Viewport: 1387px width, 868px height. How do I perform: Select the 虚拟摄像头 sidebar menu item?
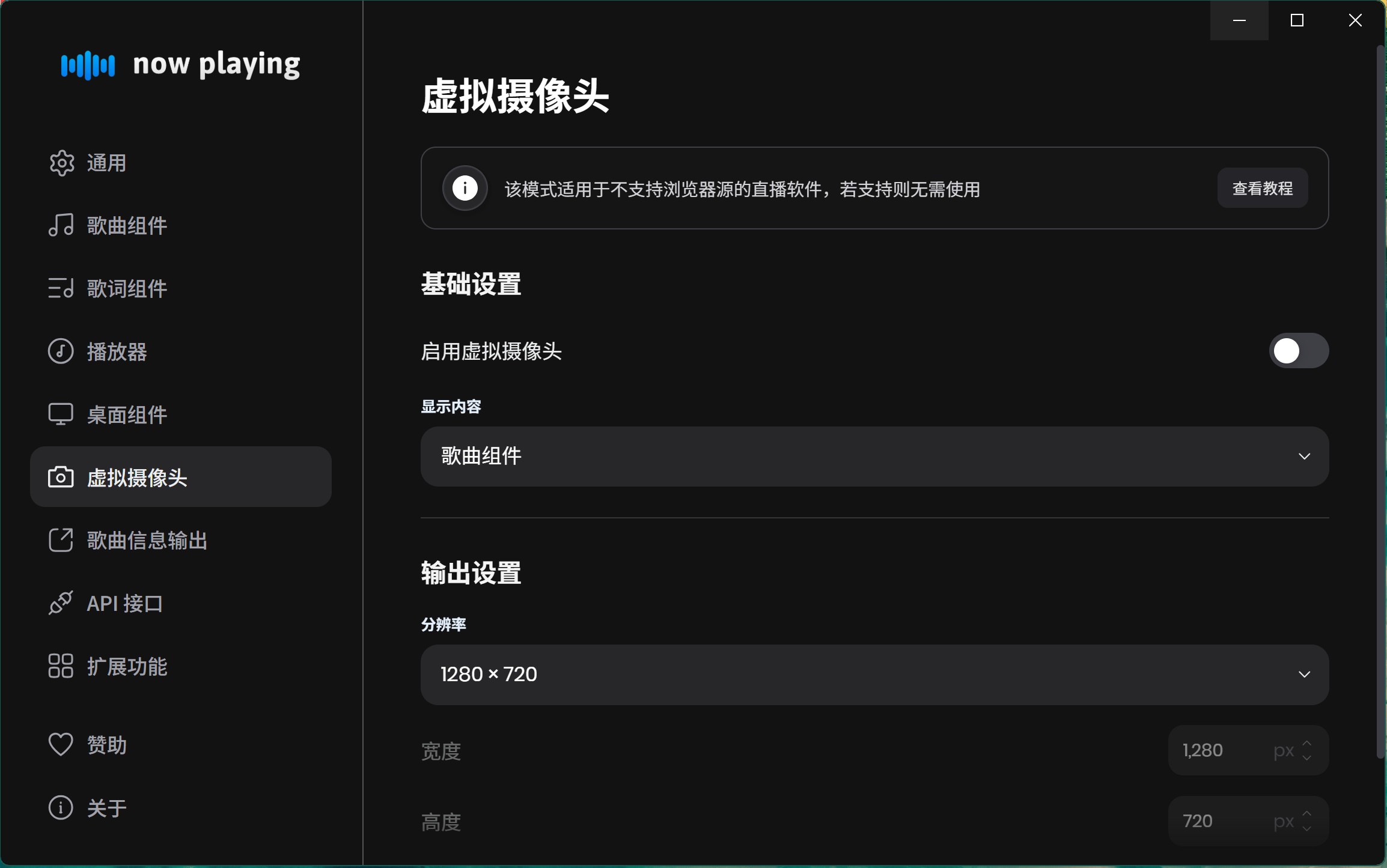coord(180,477)
